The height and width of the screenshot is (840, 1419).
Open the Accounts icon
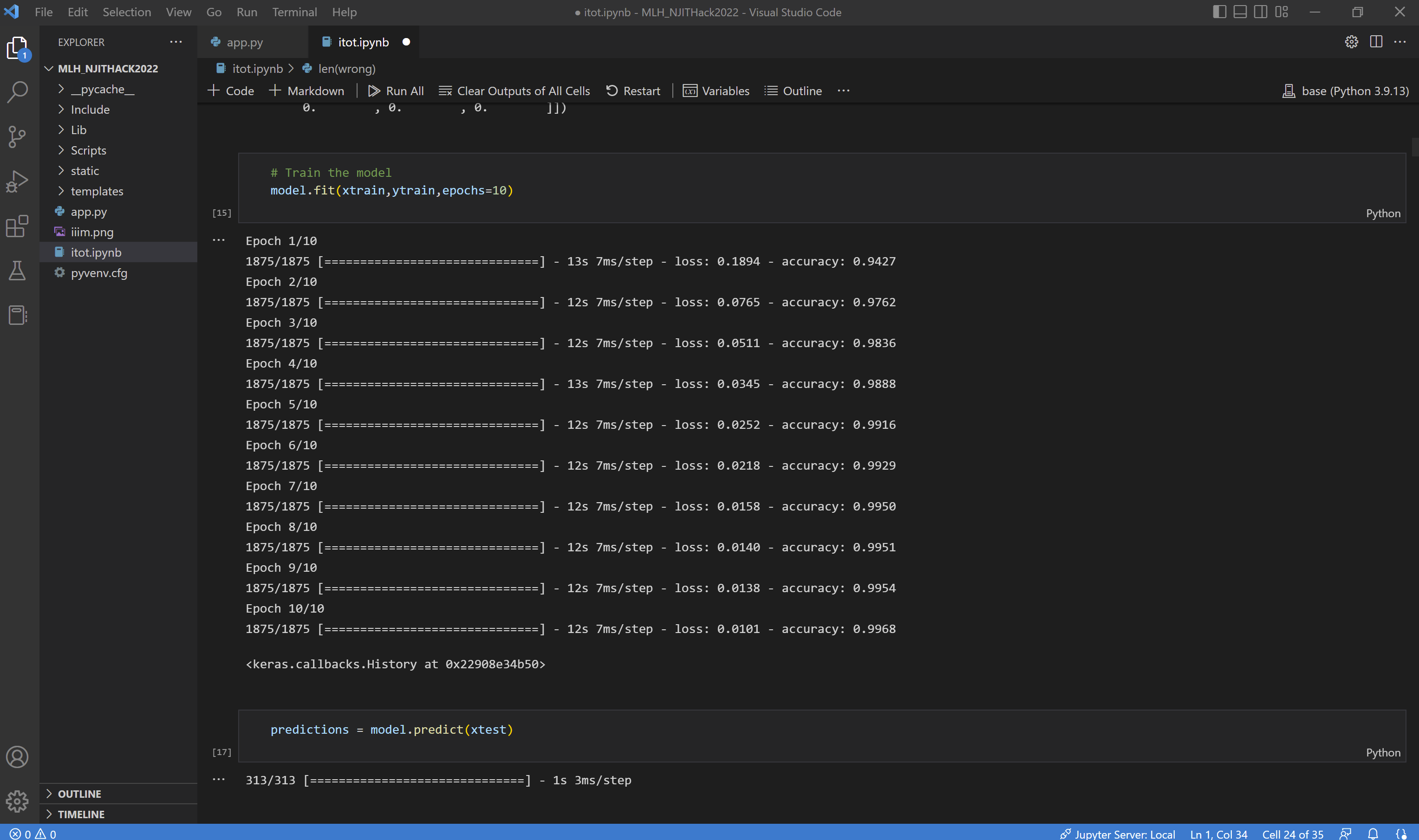pos(17,757)
